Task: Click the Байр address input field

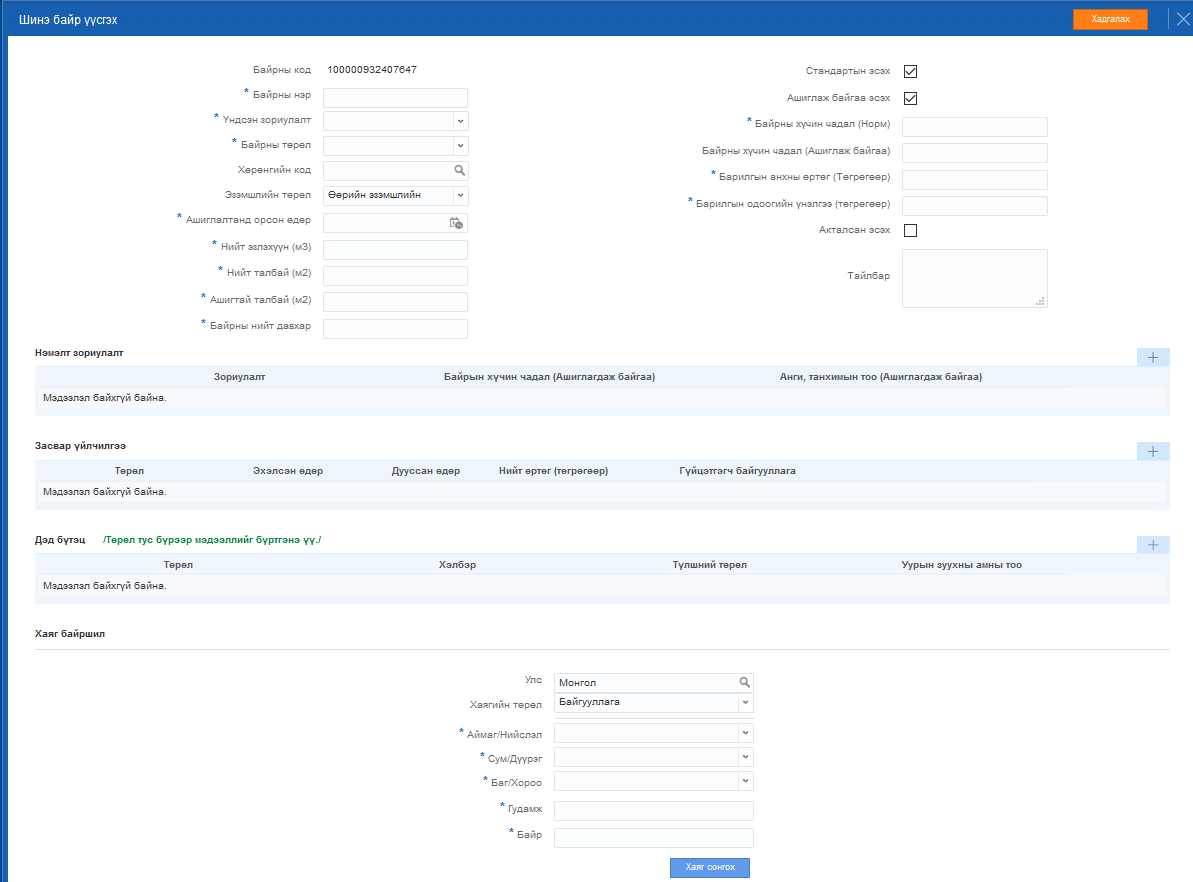Action: pos(654,838)
